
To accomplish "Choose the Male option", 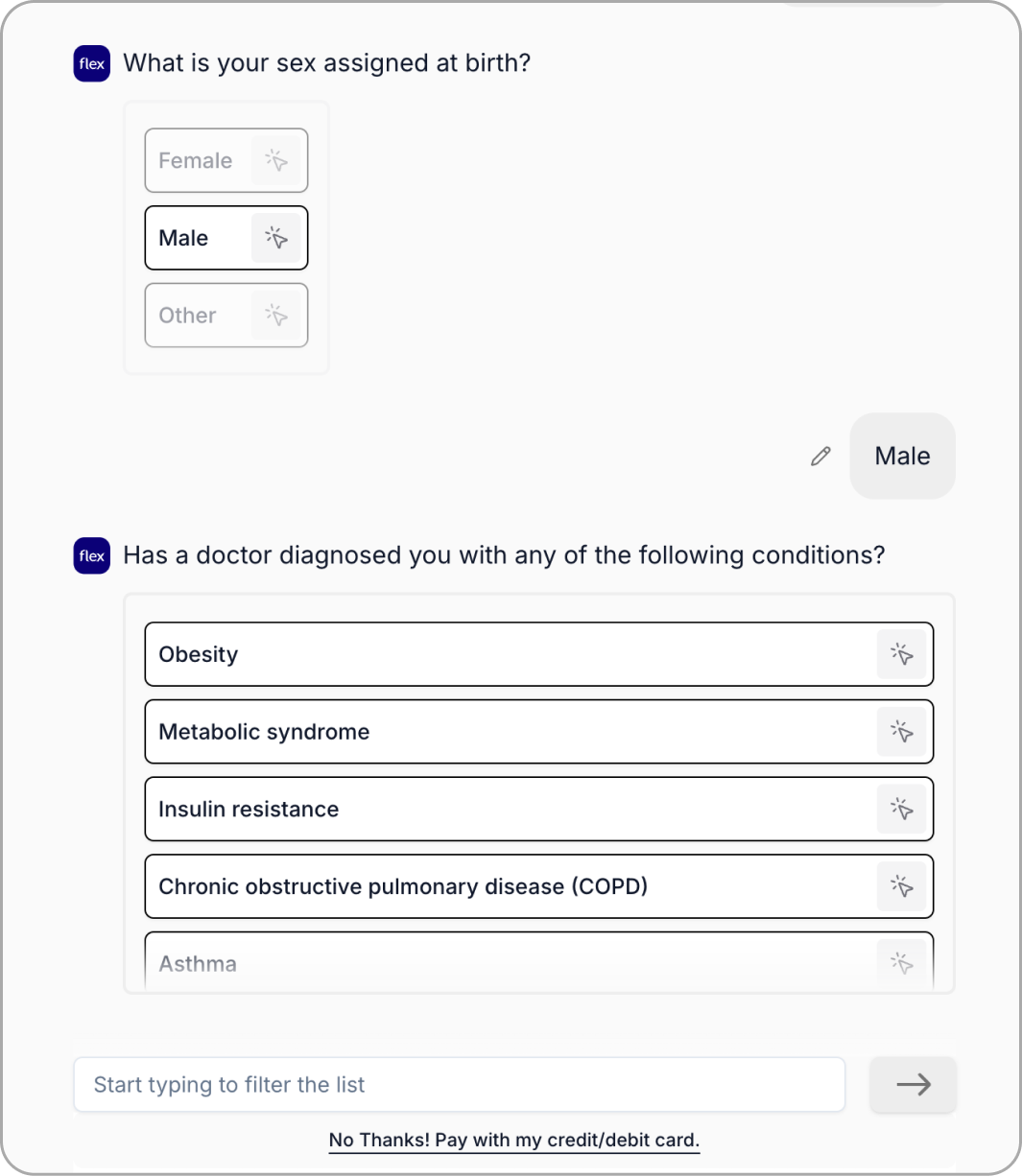I will [x=184, y=238].
